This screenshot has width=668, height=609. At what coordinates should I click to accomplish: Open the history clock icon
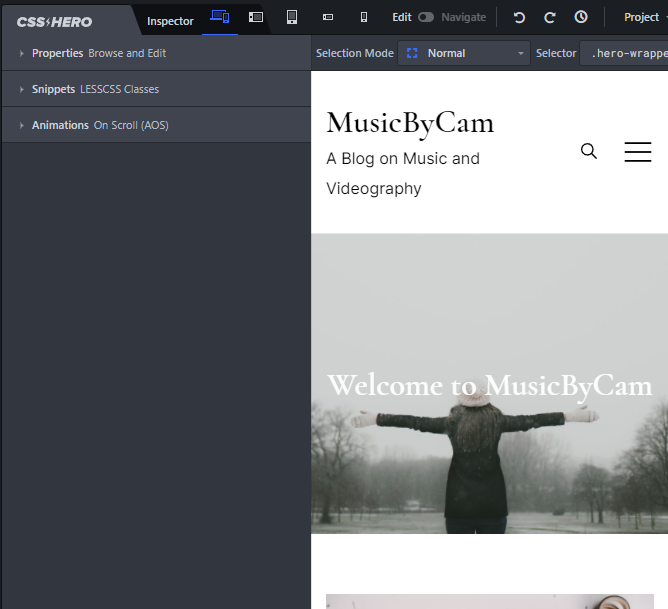pos(581,17)
